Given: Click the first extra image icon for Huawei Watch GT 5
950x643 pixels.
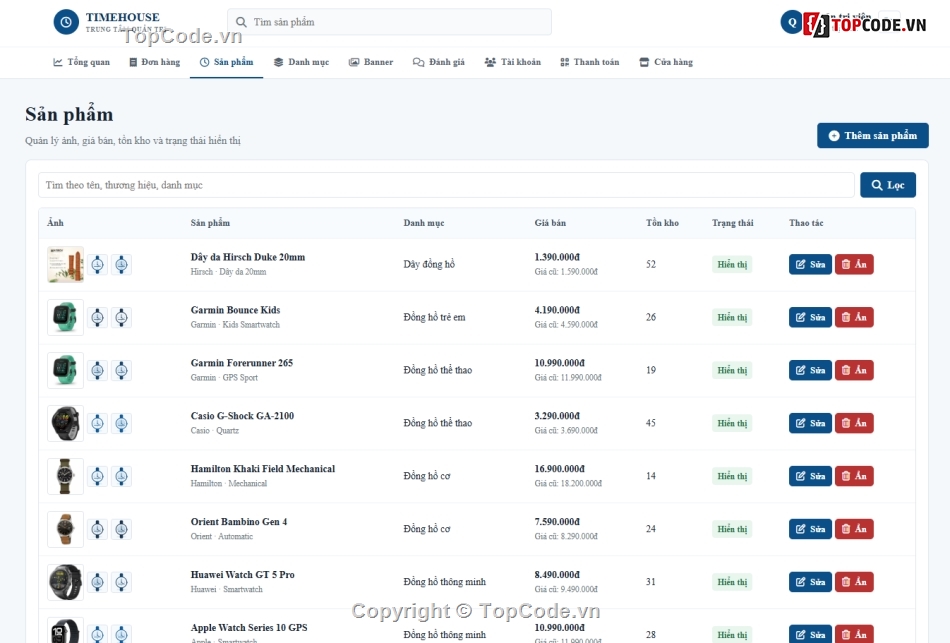Looking at the screenshot, I should (x=98, y=582).
